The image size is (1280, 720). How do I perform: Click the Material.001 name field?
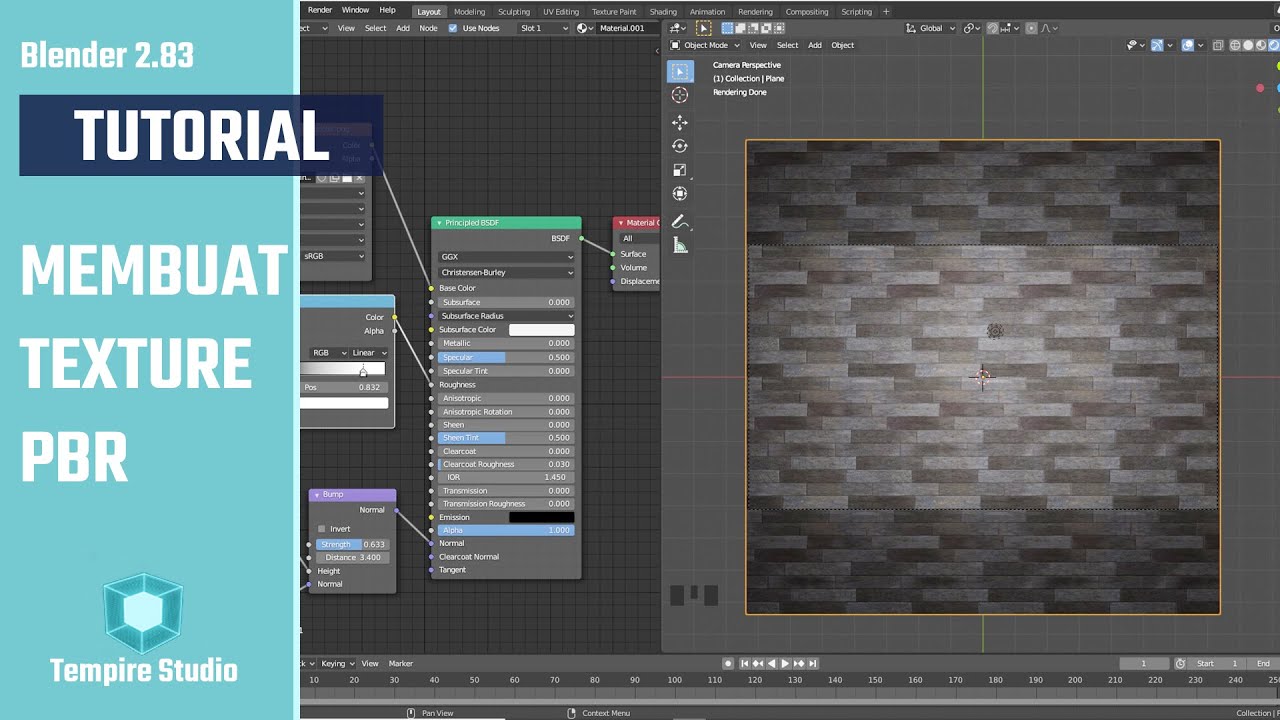[x=628, y=28]
